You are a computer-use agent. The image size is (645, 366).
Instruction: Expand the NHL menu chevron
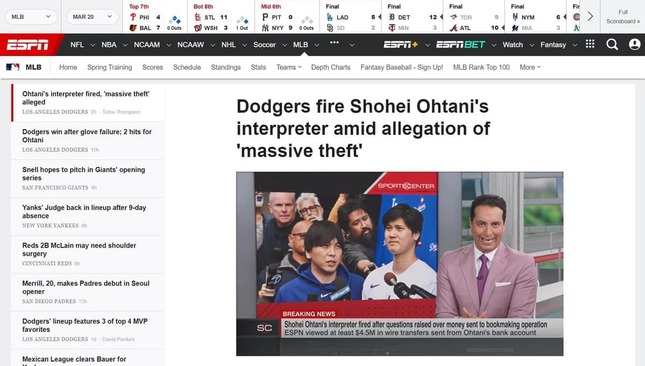tap(244, 45)
